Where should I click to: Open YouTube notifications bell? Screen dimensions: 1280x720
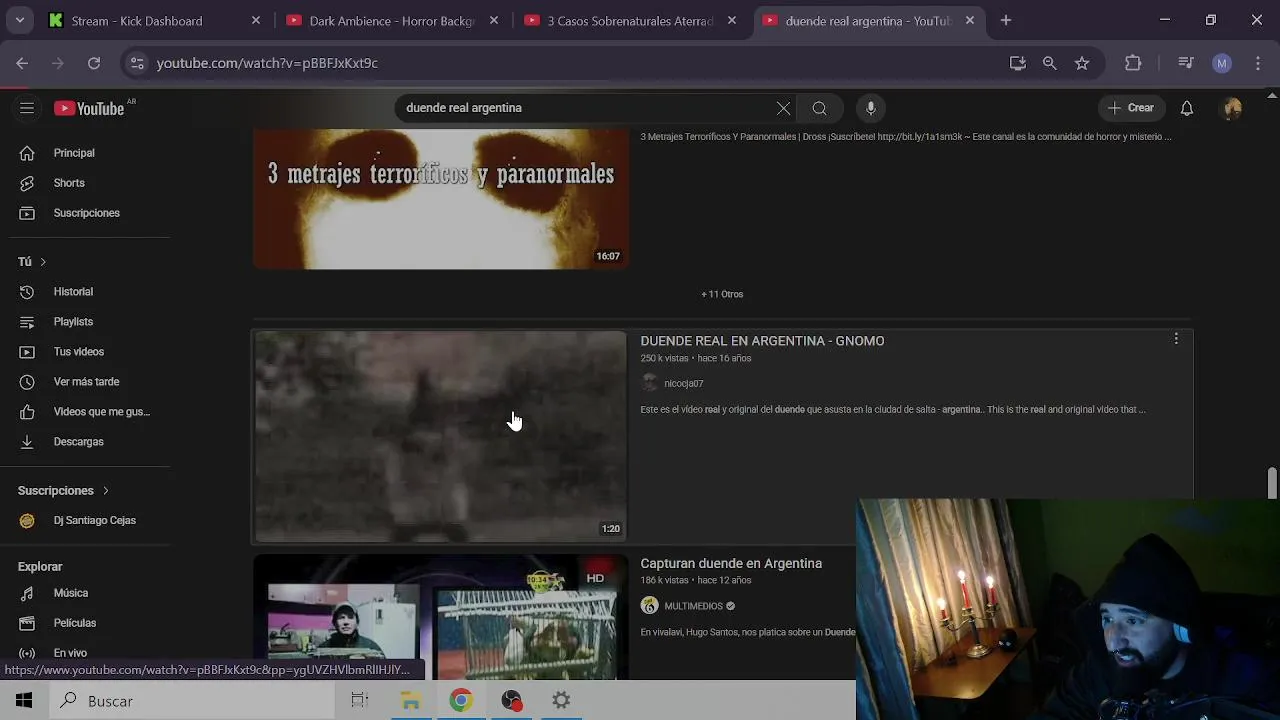tap(1187, 108)
